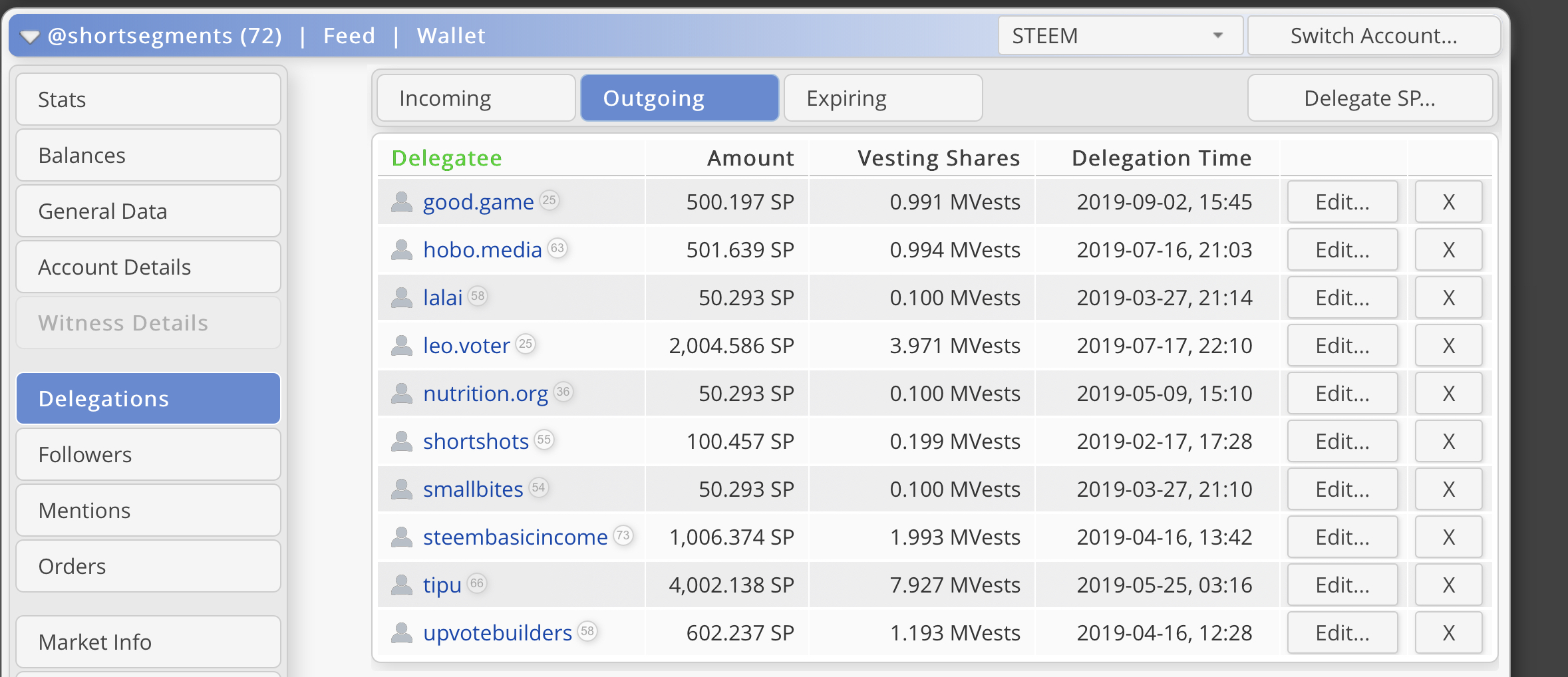Click the avatar icon next to tipu
Viewport: 1568px width, 677px height.
pos(402,585)
